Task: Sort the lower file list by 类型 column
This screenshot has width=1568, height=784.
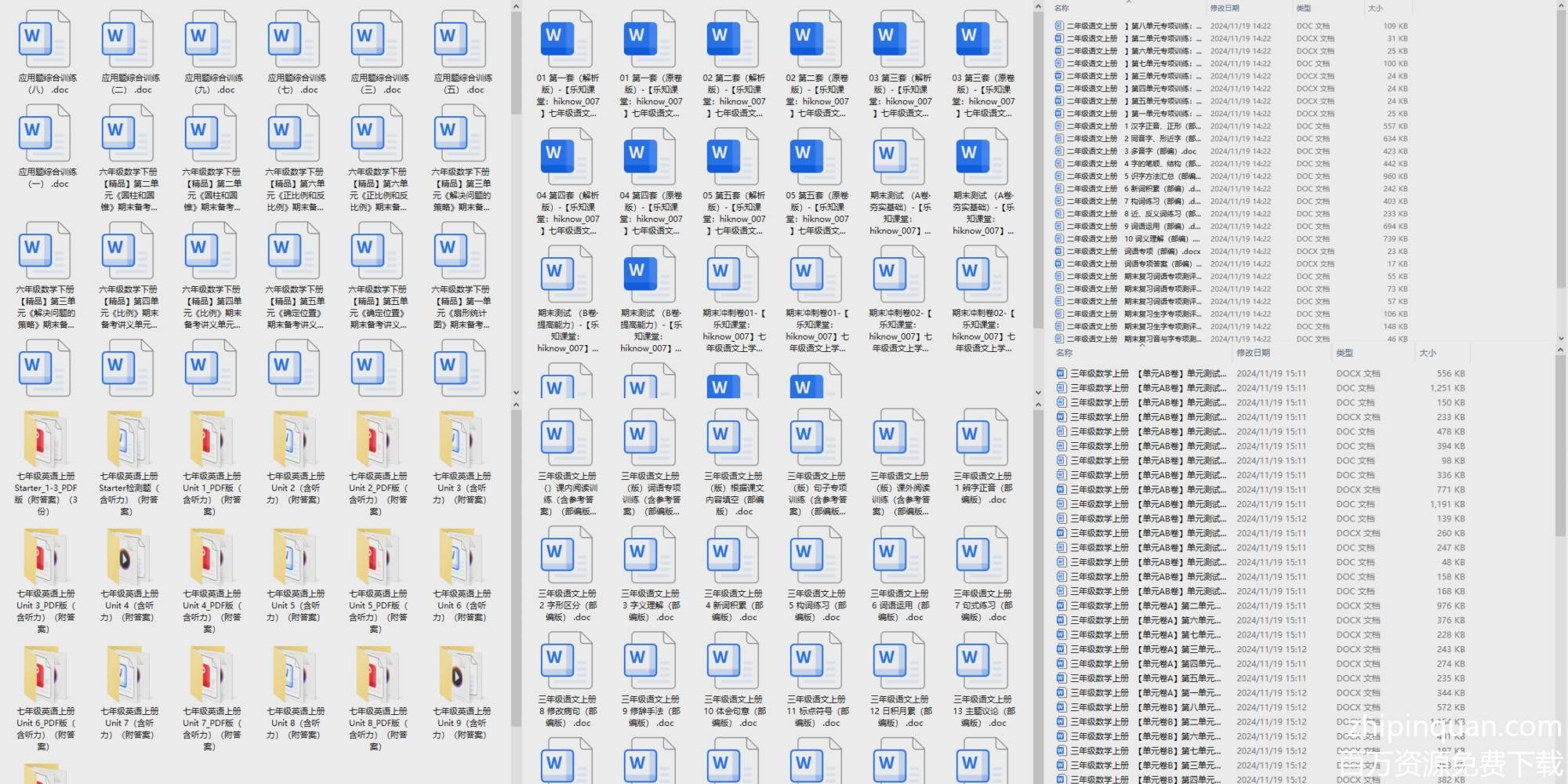Action: [1345, 353]
